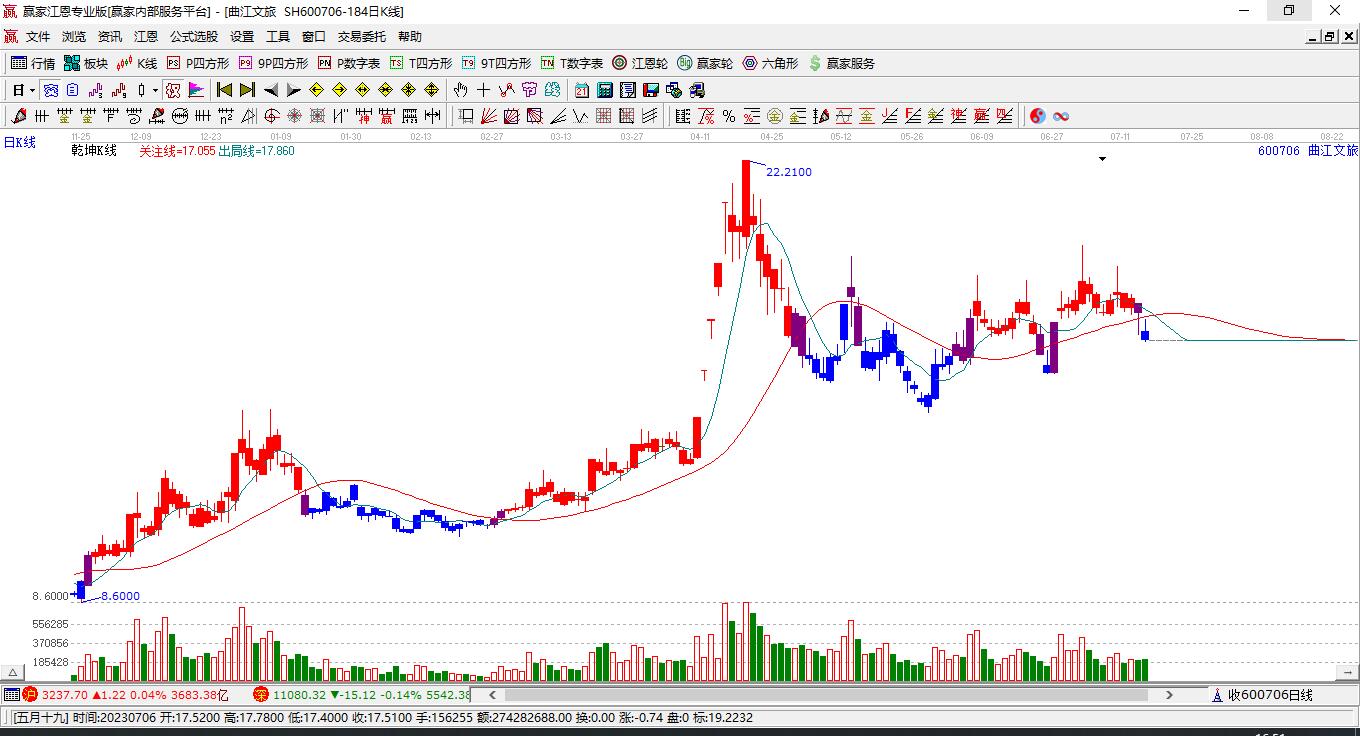The width and height of the screenshot is (1360, 736).
Task: Open the 行情 quotes view
Action: 33,63
